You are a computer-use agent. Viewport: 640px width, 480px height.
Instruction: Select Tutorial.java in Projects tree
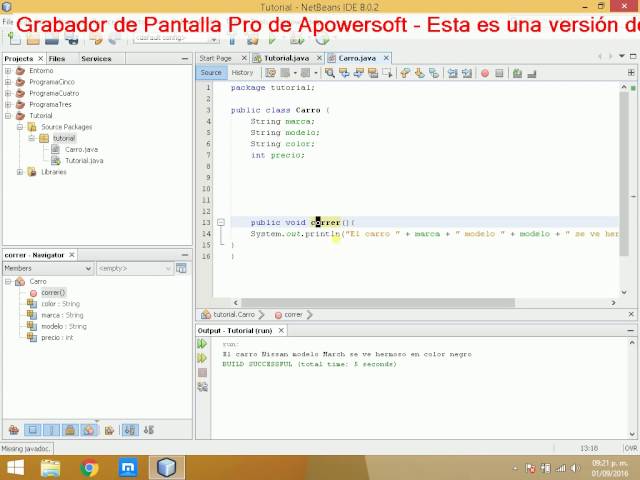point(84,161)
